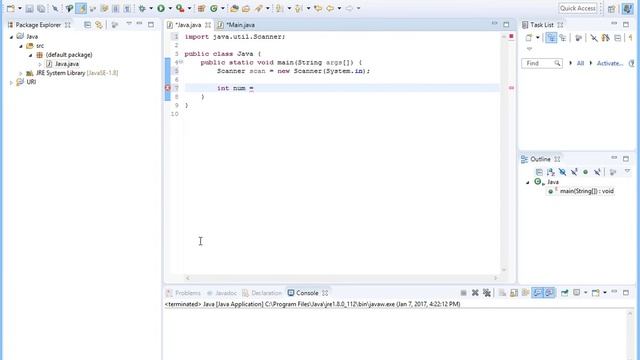Screen dimensions: 640x360
Task: Click the Package Explorer view menu triangle
Action: [x=129, y=24]
